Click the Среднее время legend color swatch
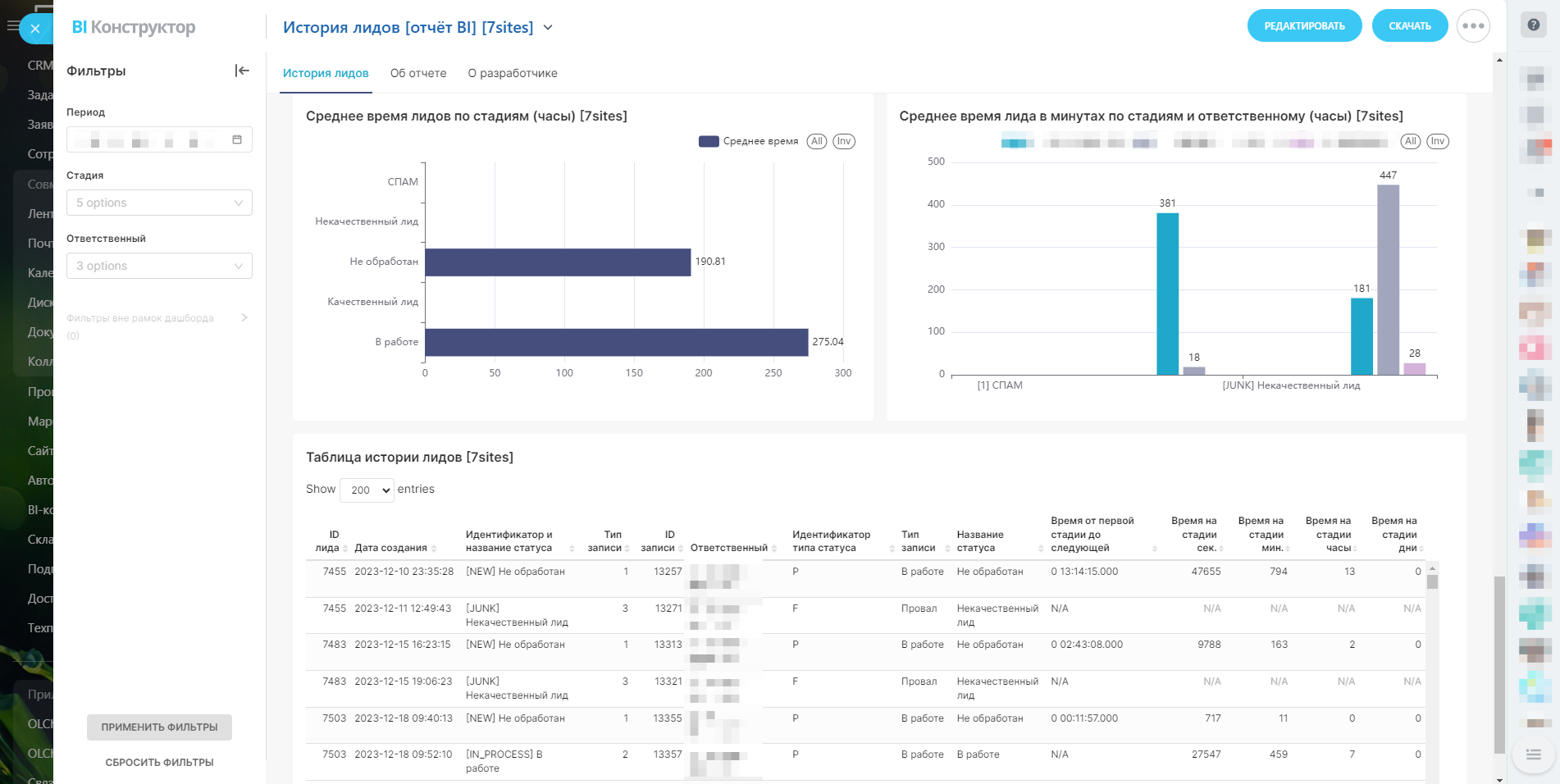 709,141
